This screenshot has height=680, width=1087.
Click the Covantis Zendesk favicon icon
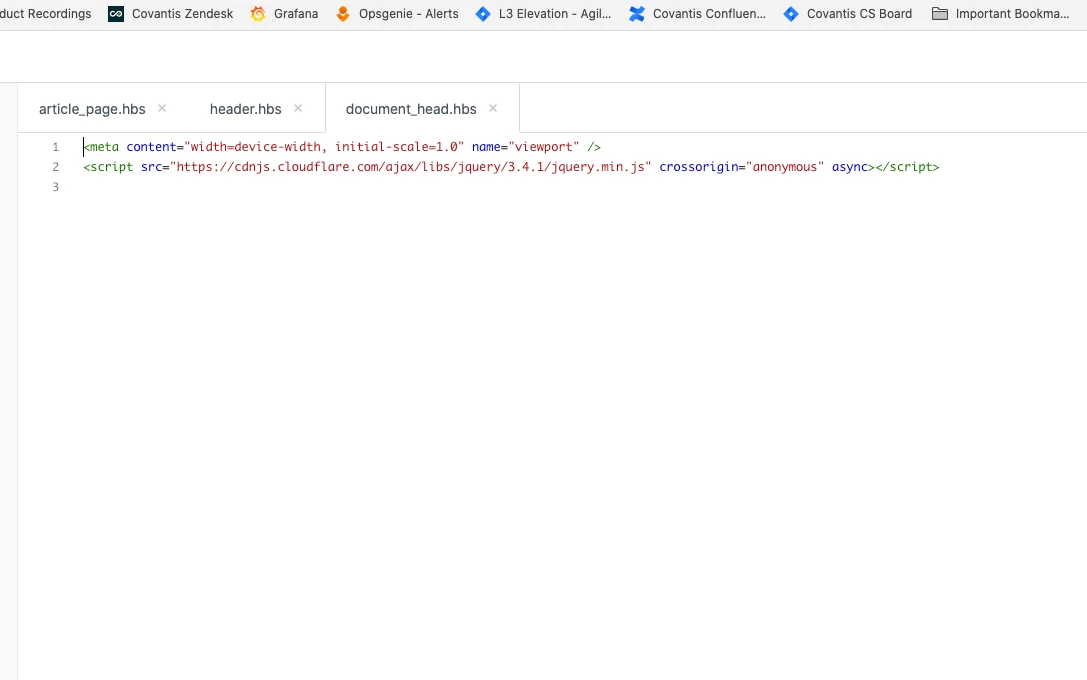pyautogui.click(x=116, y=14)
